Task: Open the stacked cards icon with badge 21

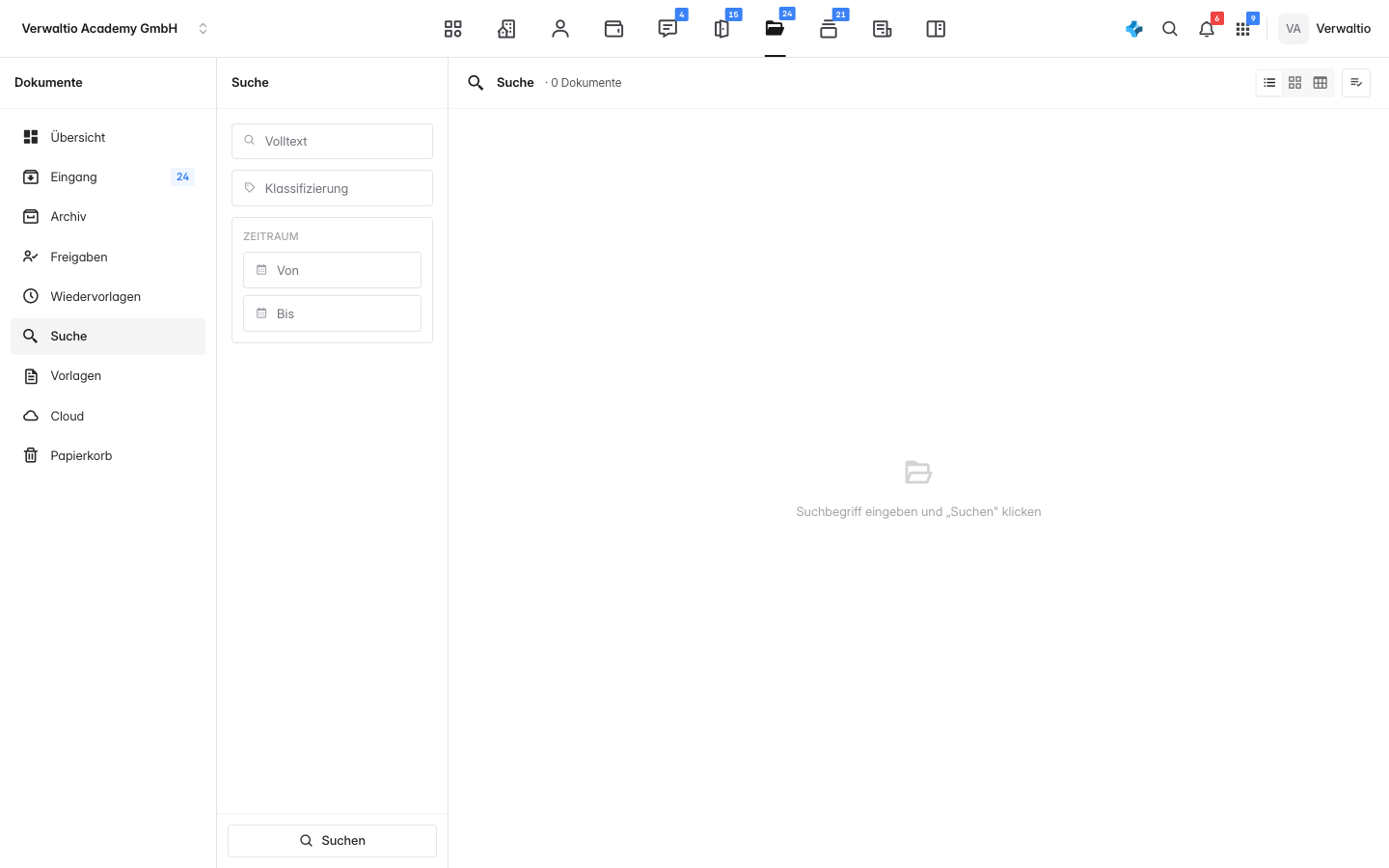Action: pos(829,29)
